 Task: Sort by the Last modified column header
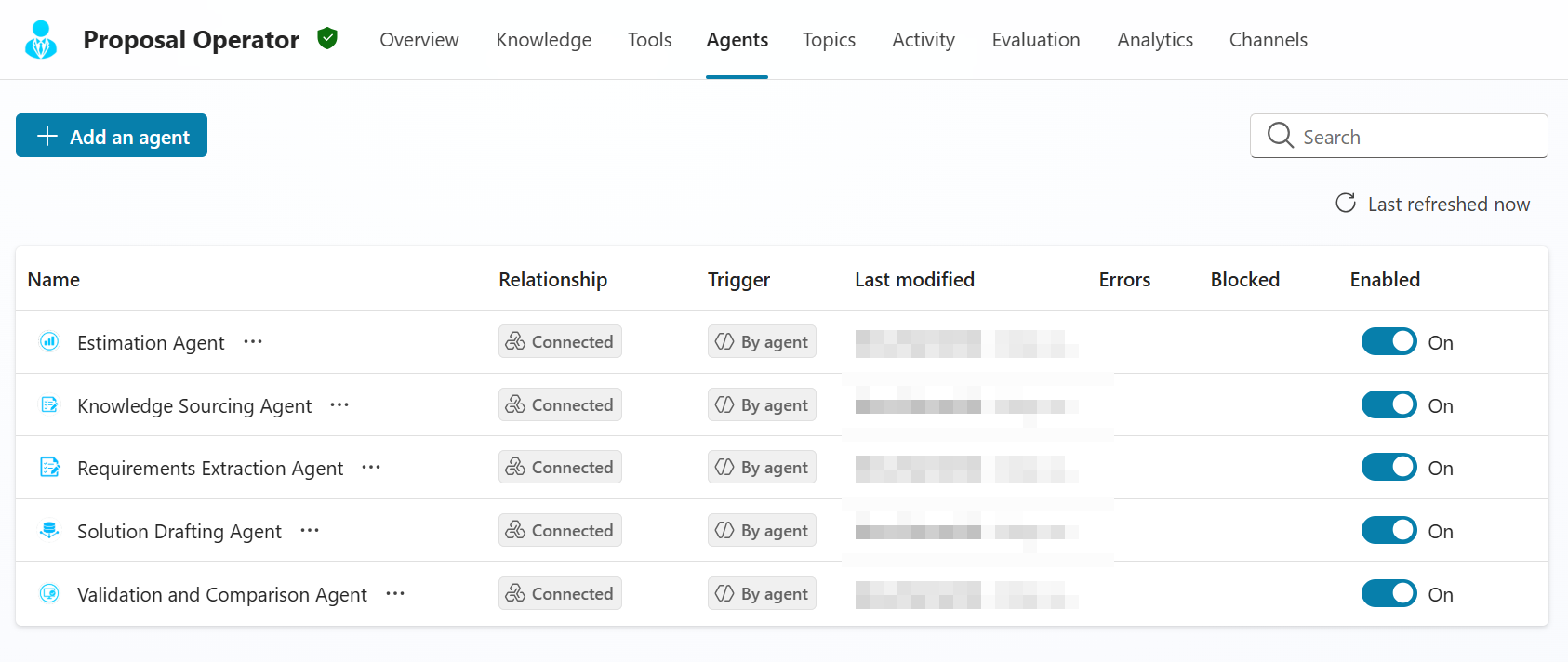click(915, 279)
